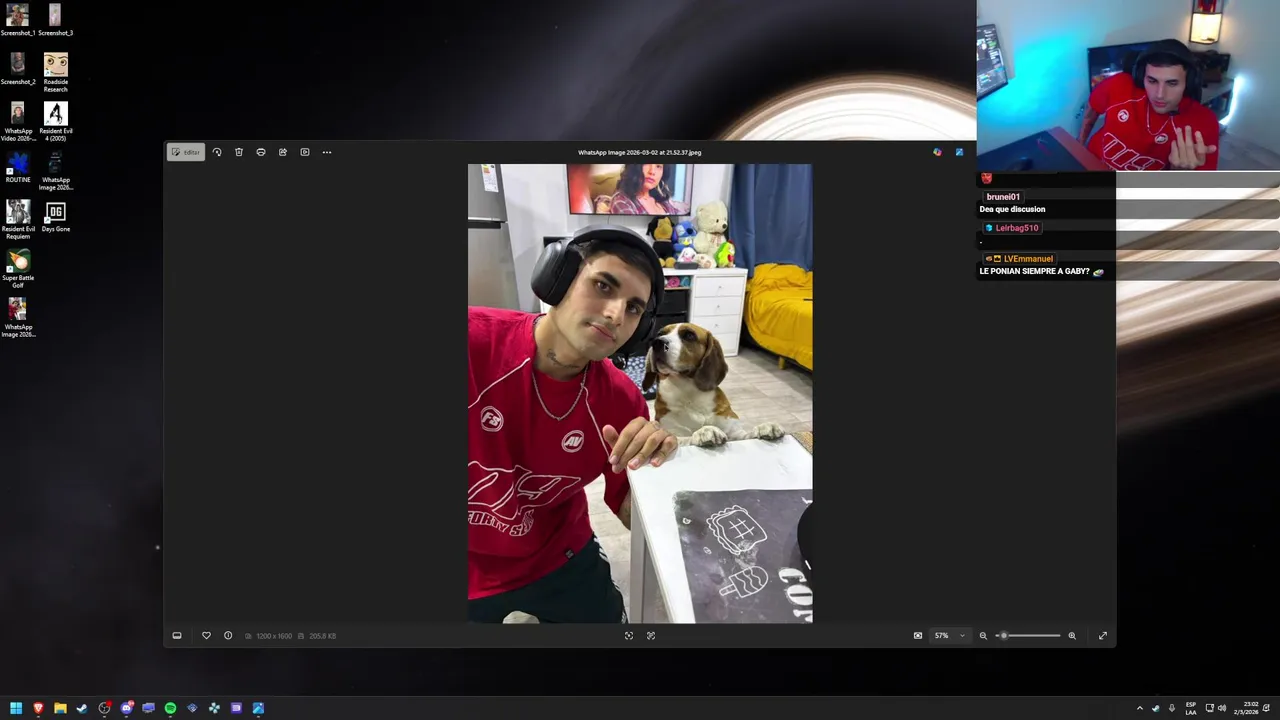Click the microphone tray icon

[x=1172, y=708]
